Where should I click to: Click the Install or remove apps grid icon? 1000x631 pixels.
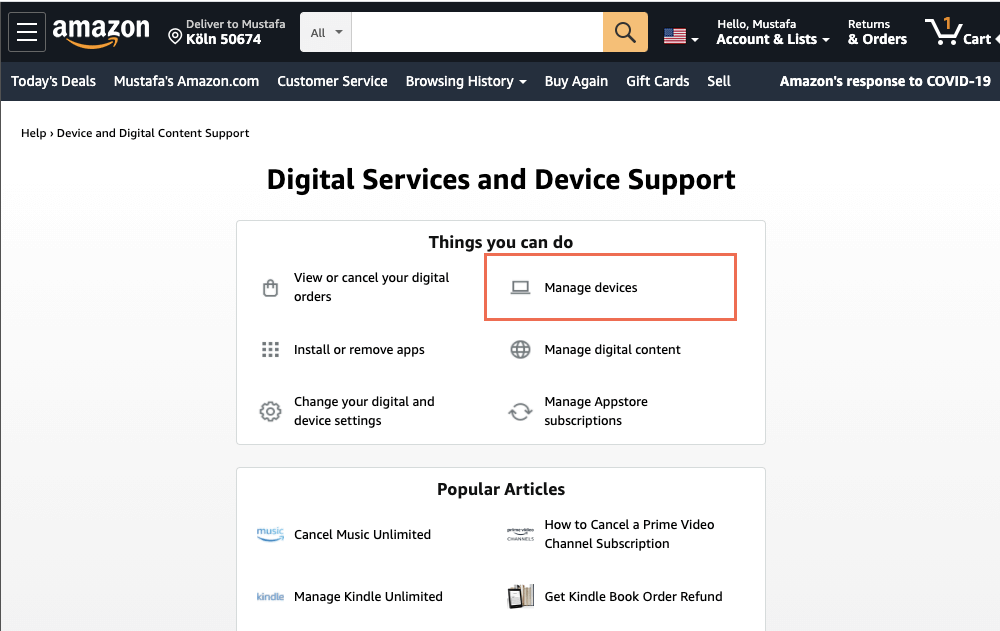pos(269,349)
